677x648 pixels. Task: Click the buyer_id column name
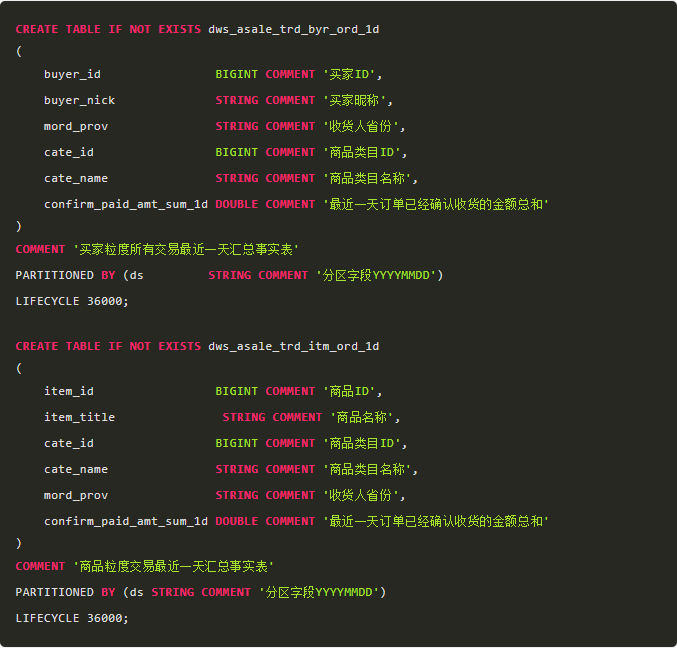pos(72,74)
